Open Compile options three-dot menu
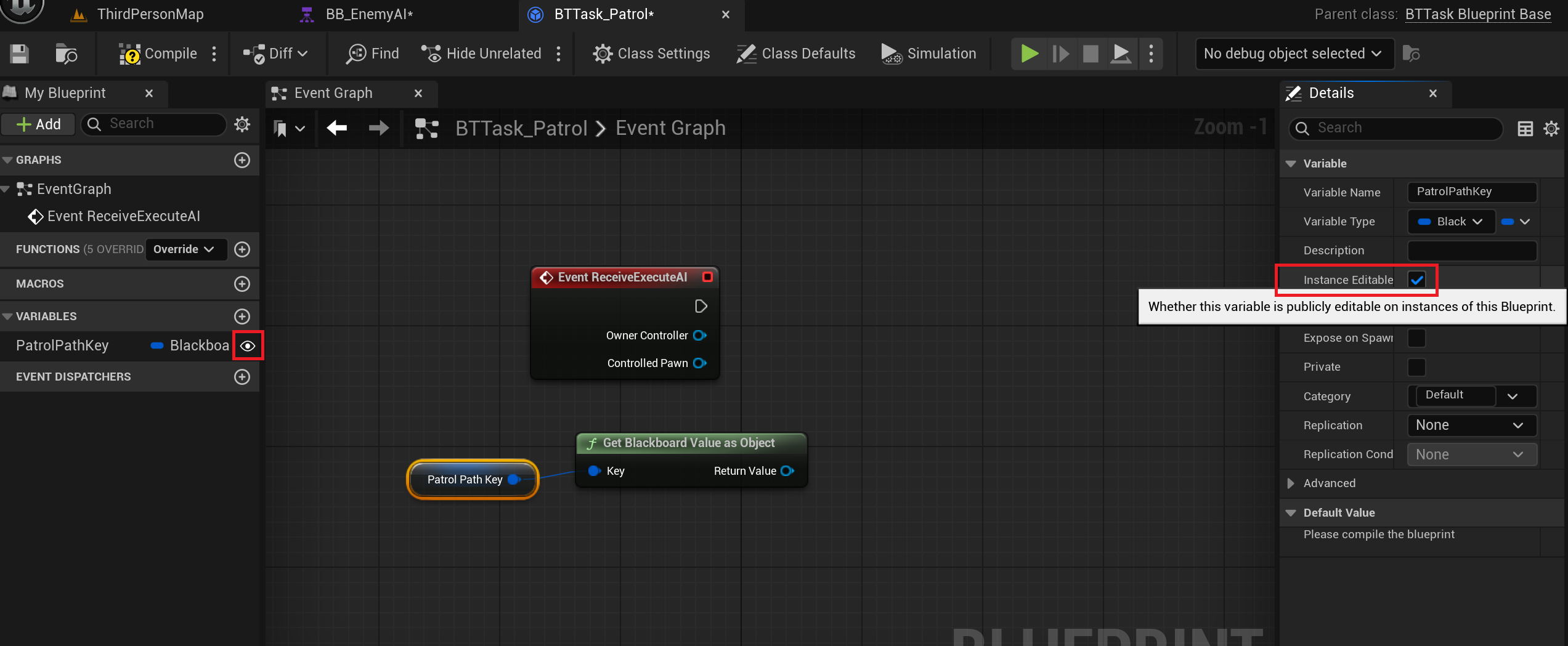Image resolution: width=1568 pixels, height=646 pixels. click(x=214, y=54)
